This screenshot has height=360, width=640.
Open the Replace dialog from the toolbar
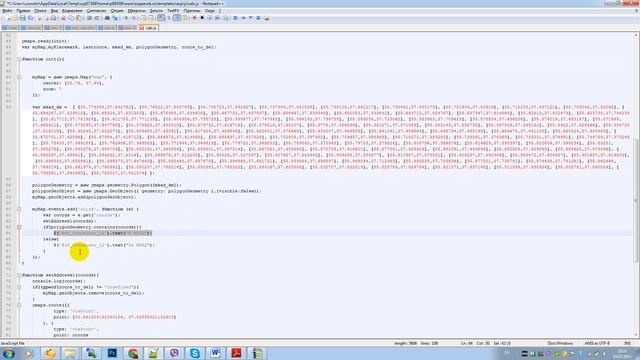pos(115,18)
